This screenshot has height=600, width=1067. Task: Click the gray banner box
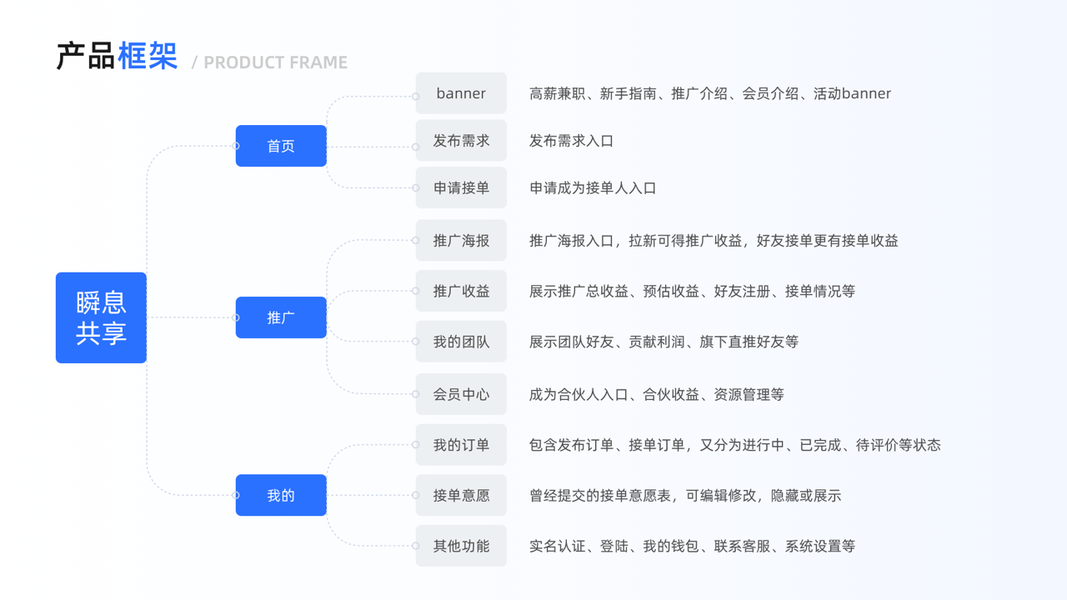coord(461,93)
